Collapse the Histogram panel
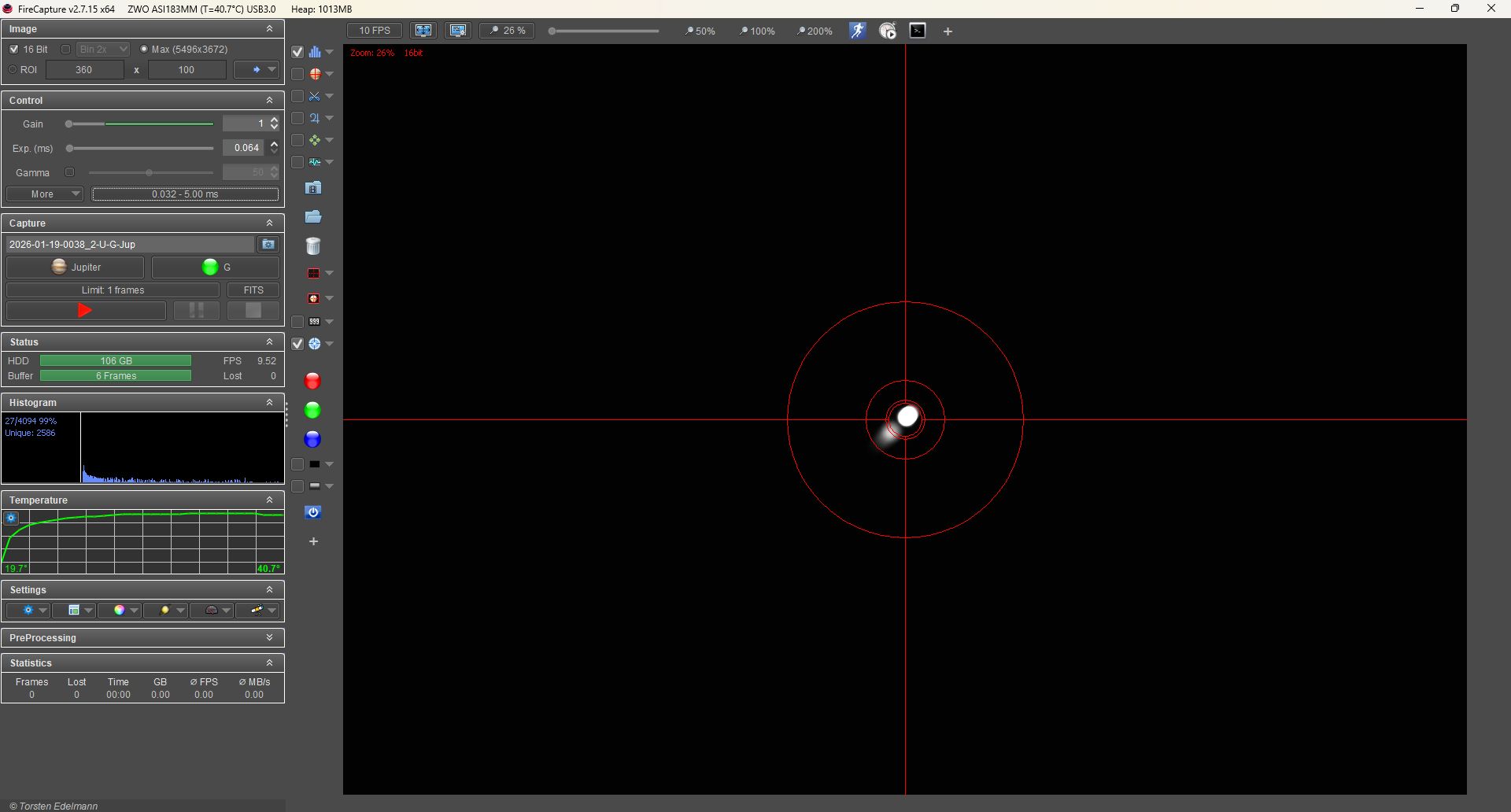This screenshot has width=1511, height=812. [x=269, y=403]
